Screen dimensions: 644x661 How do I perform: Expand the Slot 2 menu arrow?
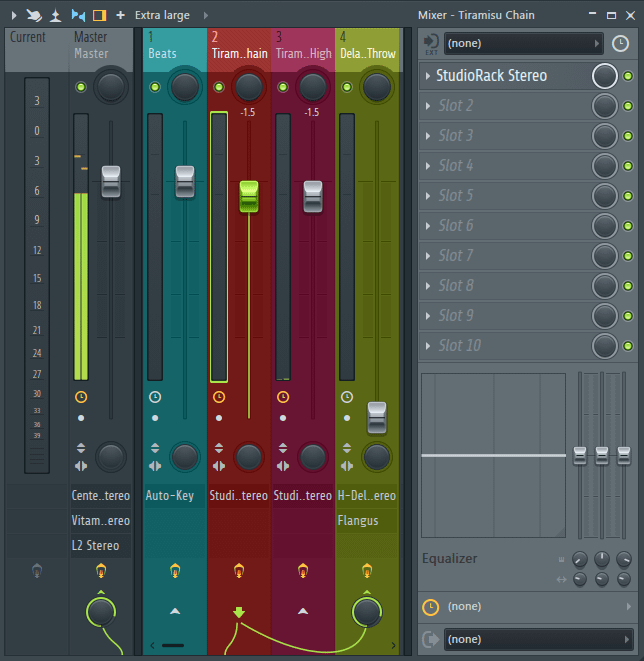(428, 106)
